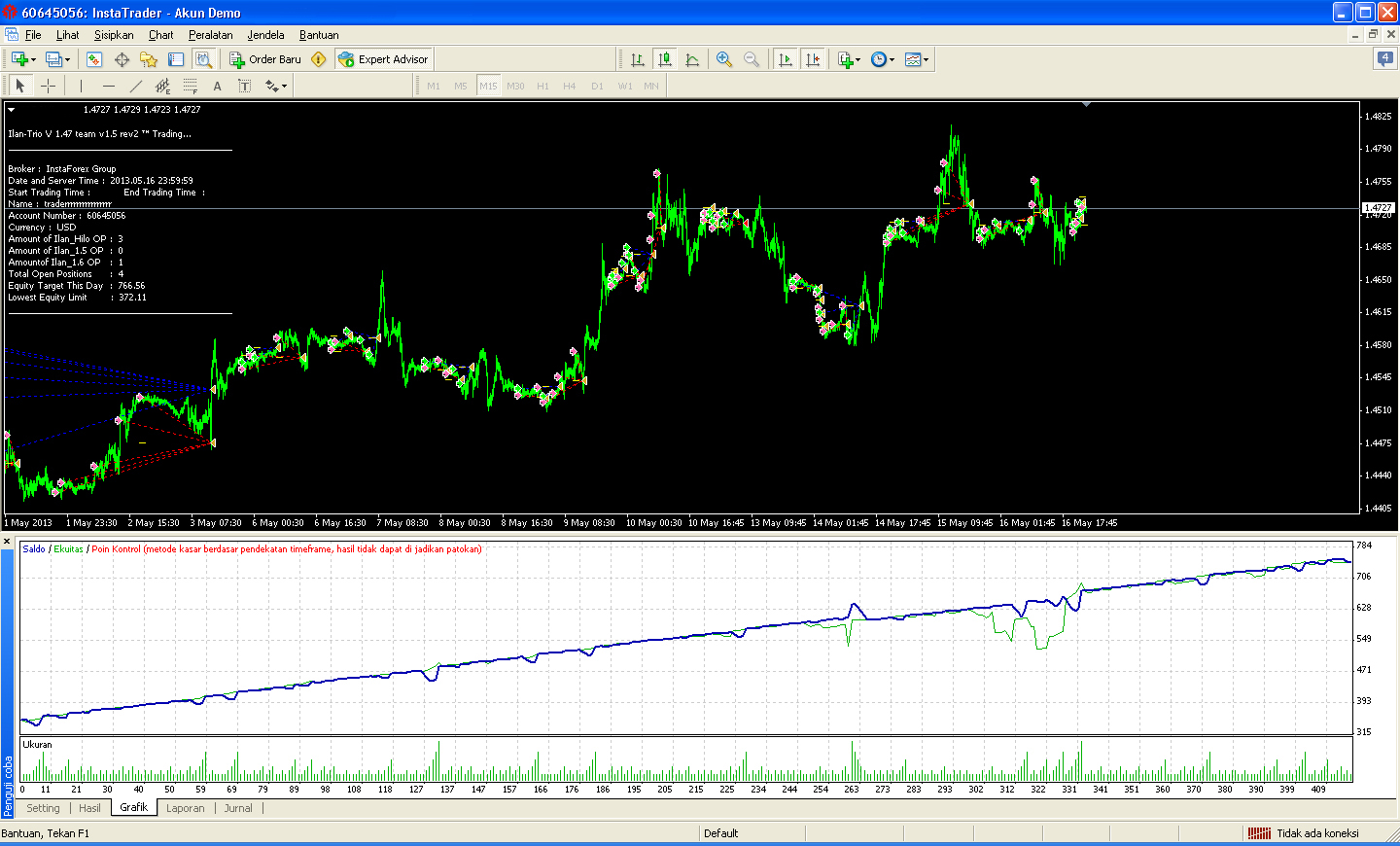This screenshot has height=846, width=1400.
Task: Zoom out of the chart
Action: tap(752, 59)
